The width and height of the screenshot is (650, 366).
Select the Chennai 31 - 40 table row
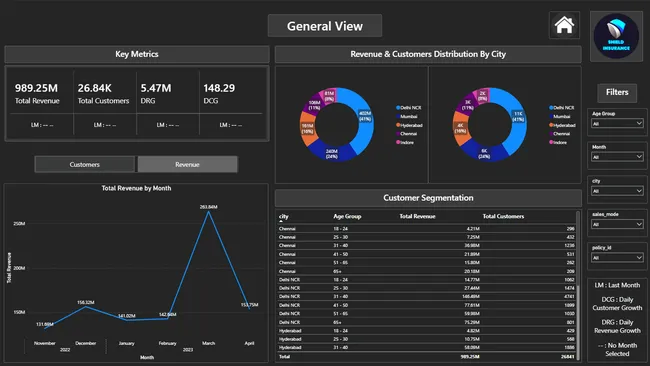(x=427, y=246)
